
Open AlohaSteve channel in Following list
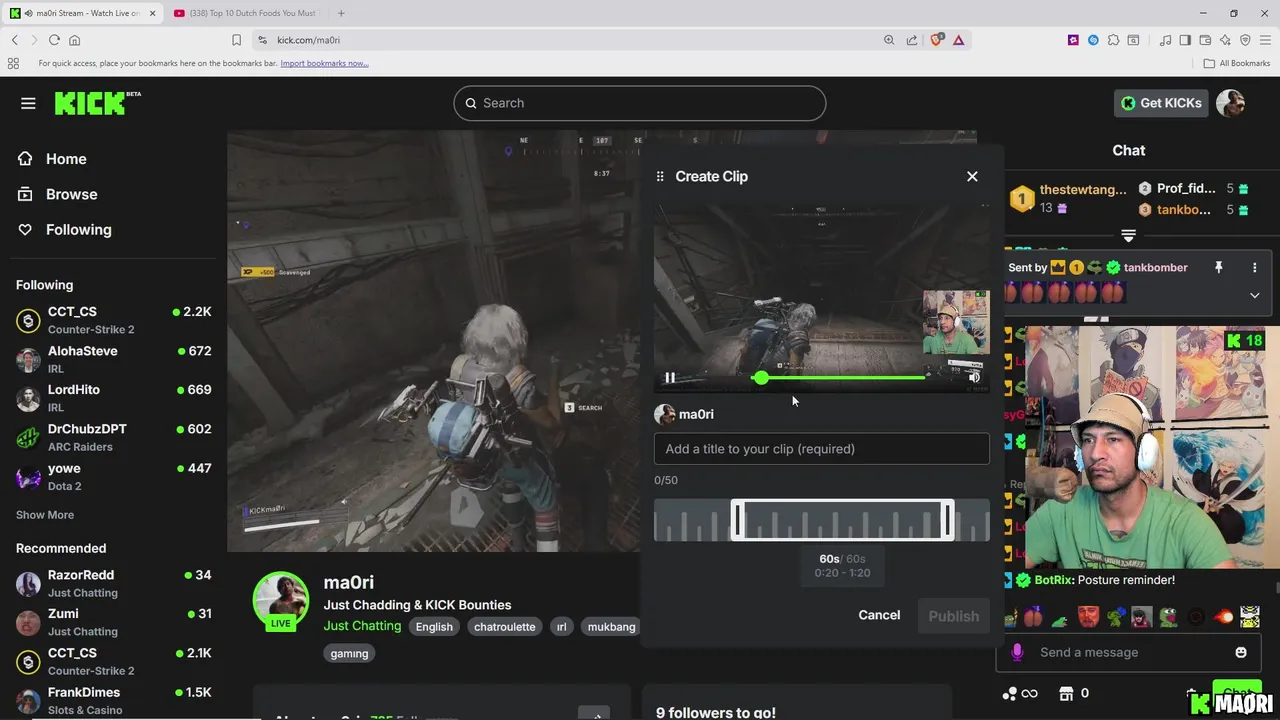point(113,359)
